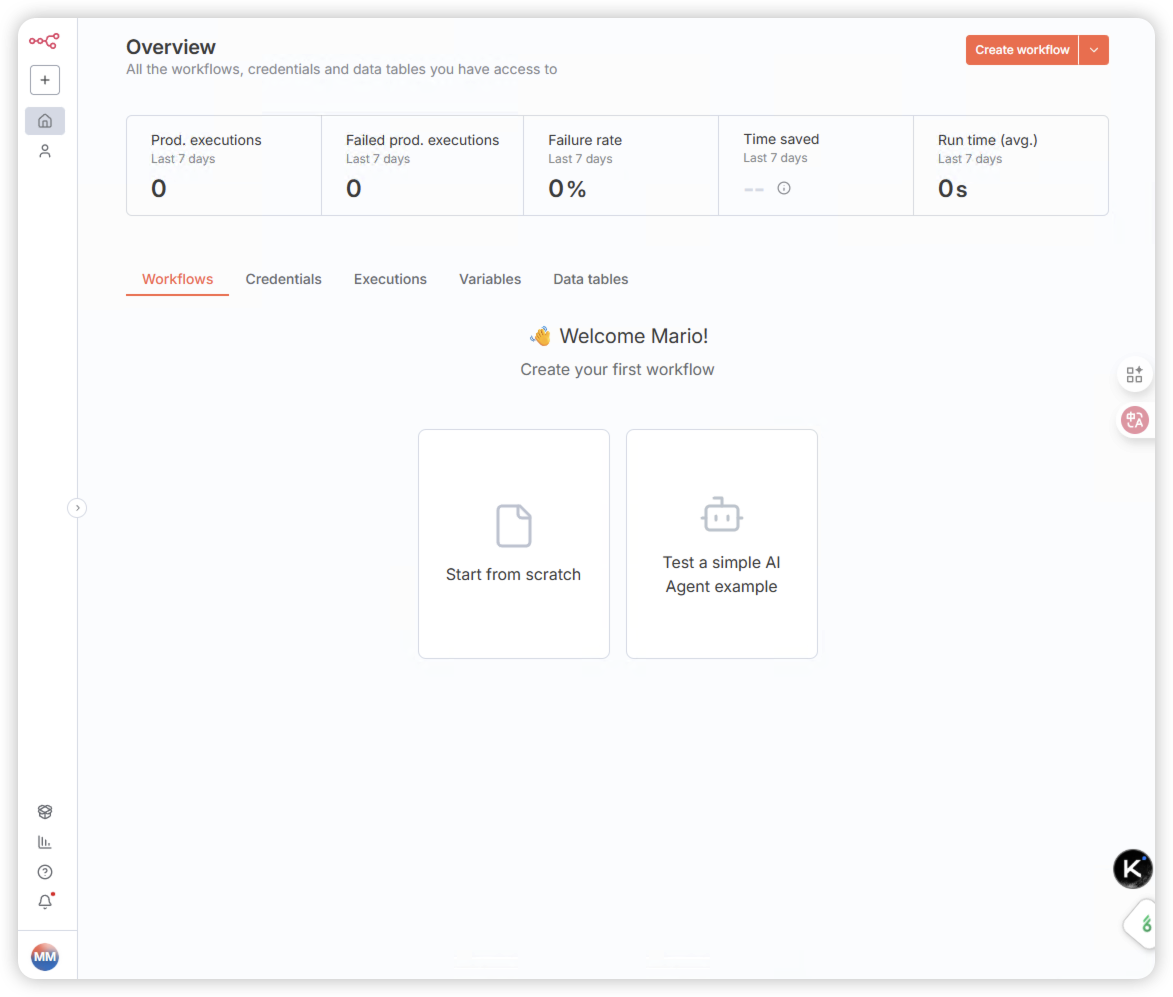Expand the sidebar with the chevron handle
This screenshot has width=1173, height=997.
tap(77, 508)
